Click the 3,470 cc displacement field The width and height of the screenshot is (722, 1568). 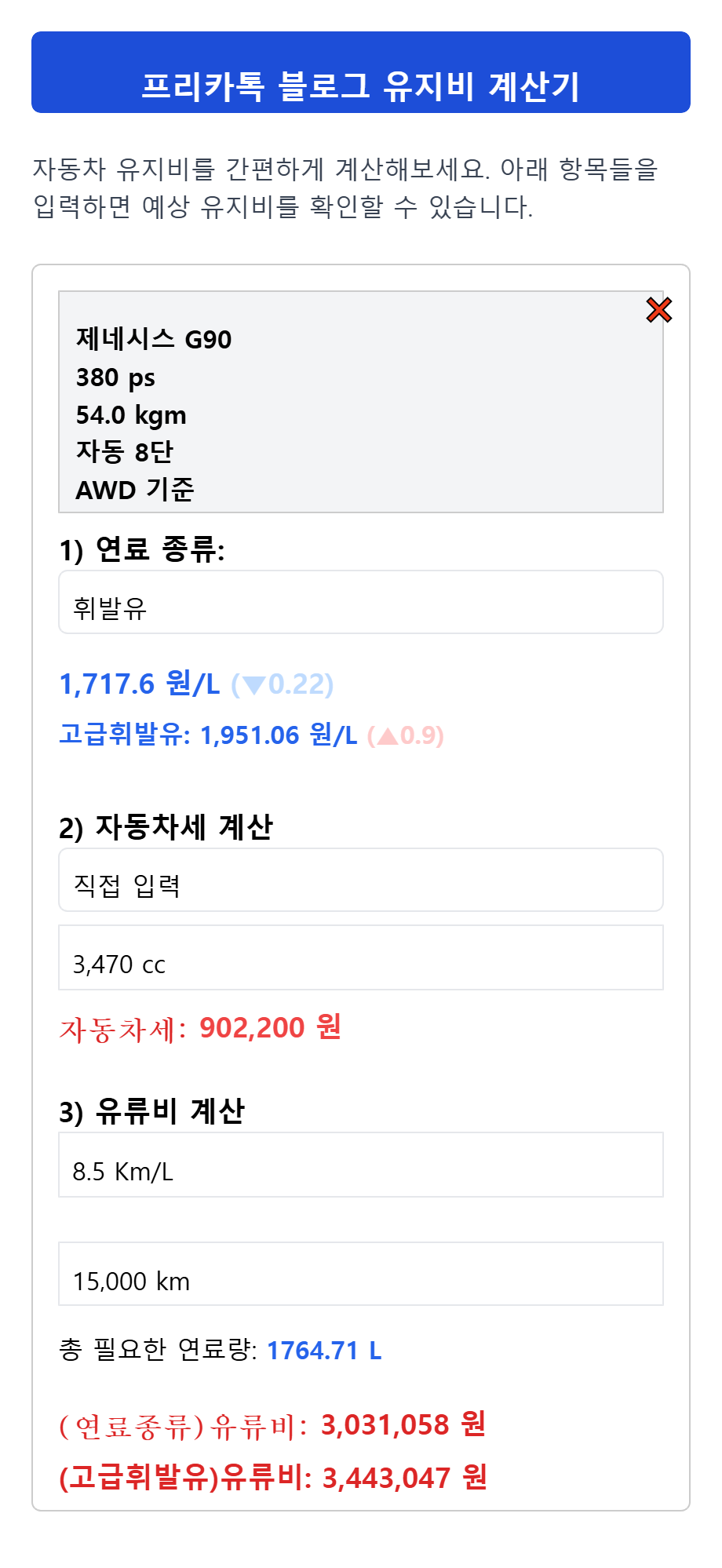pyautogui.click(x=361, y=958)
